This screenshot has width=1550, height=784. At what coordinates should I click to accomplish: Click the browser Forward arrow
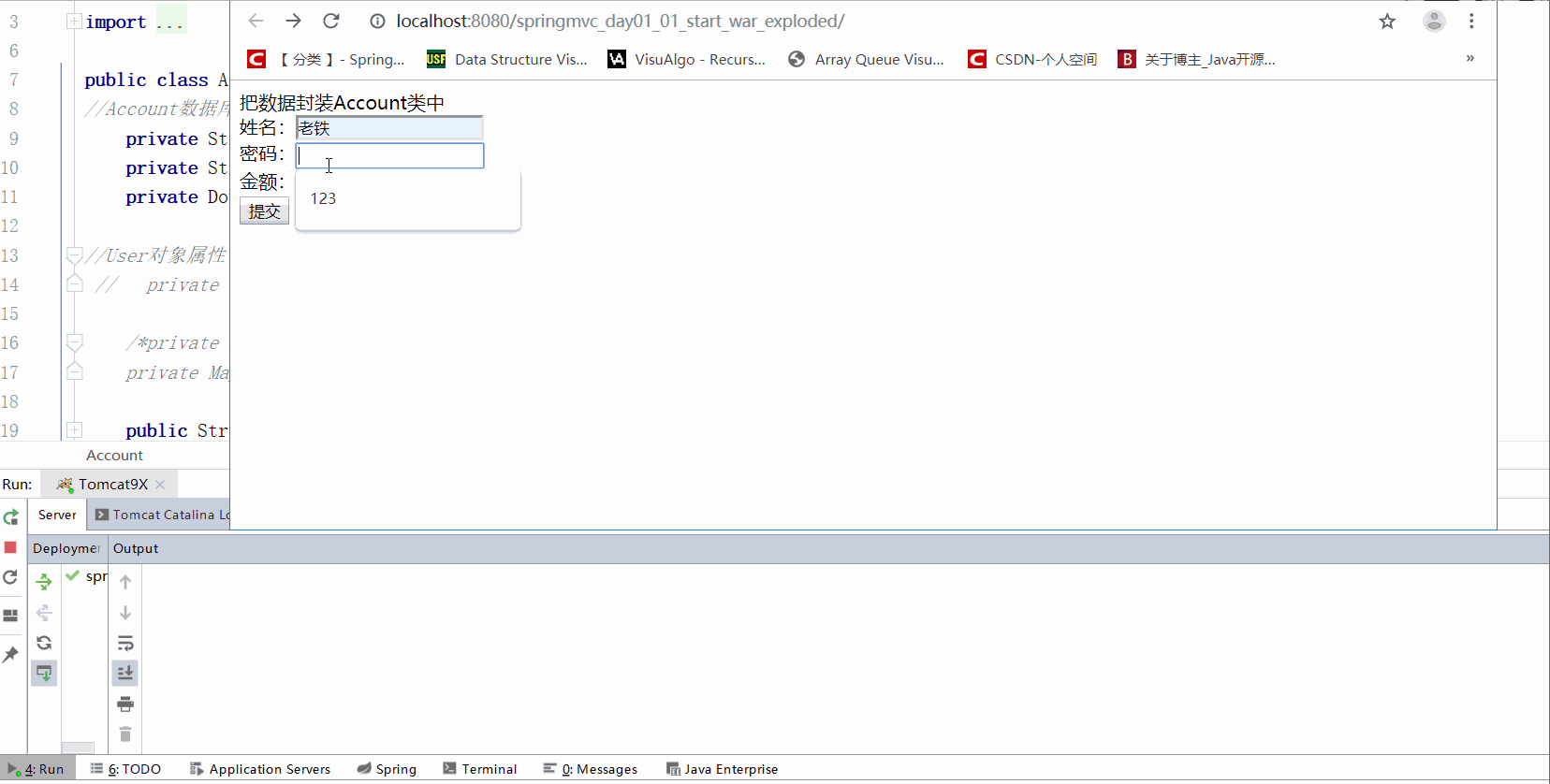pyautogui.click(x=293, y=21)
